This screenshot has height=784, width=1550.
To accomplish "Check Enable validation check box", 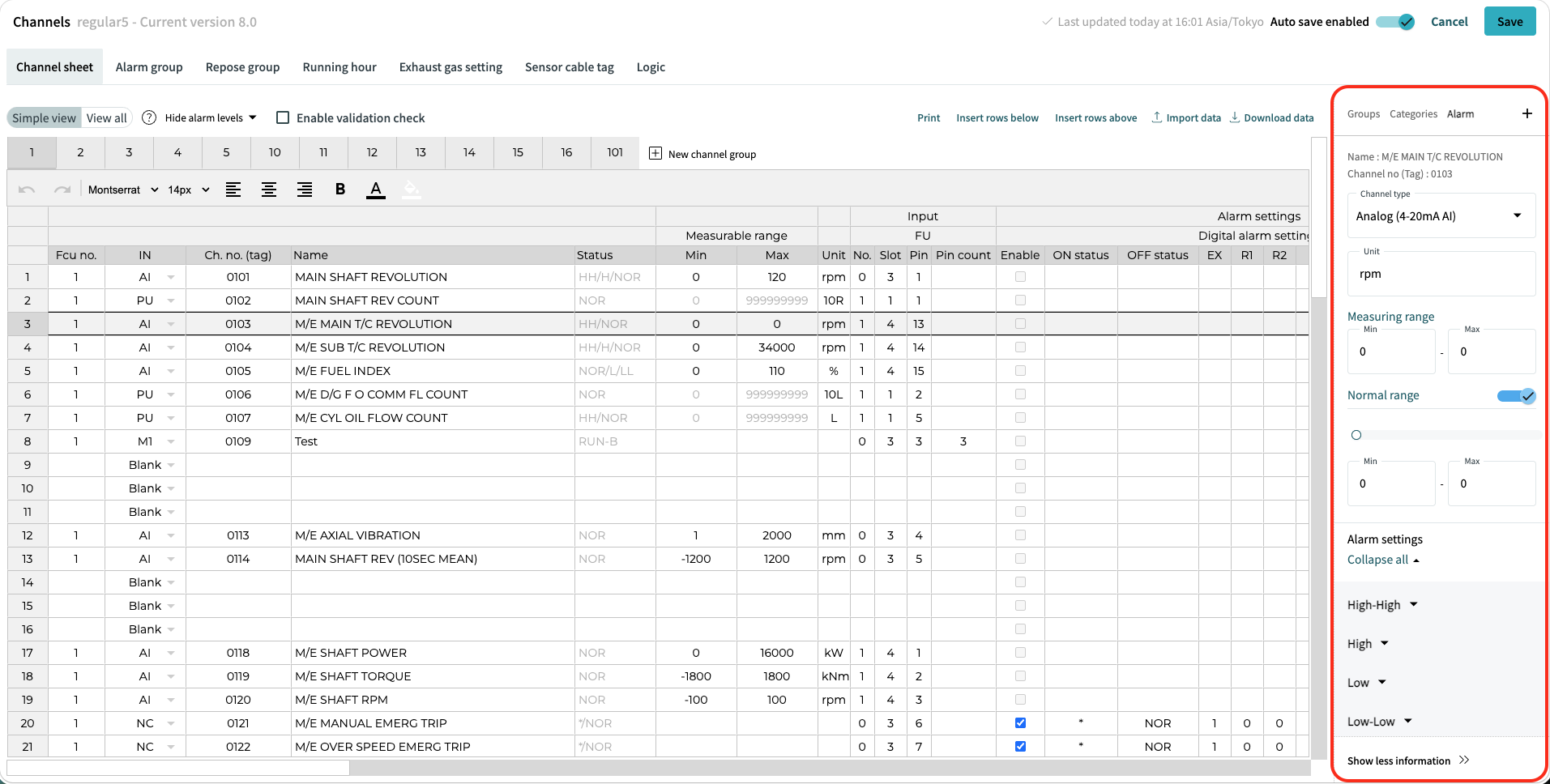I will click(x=283, y=117).
